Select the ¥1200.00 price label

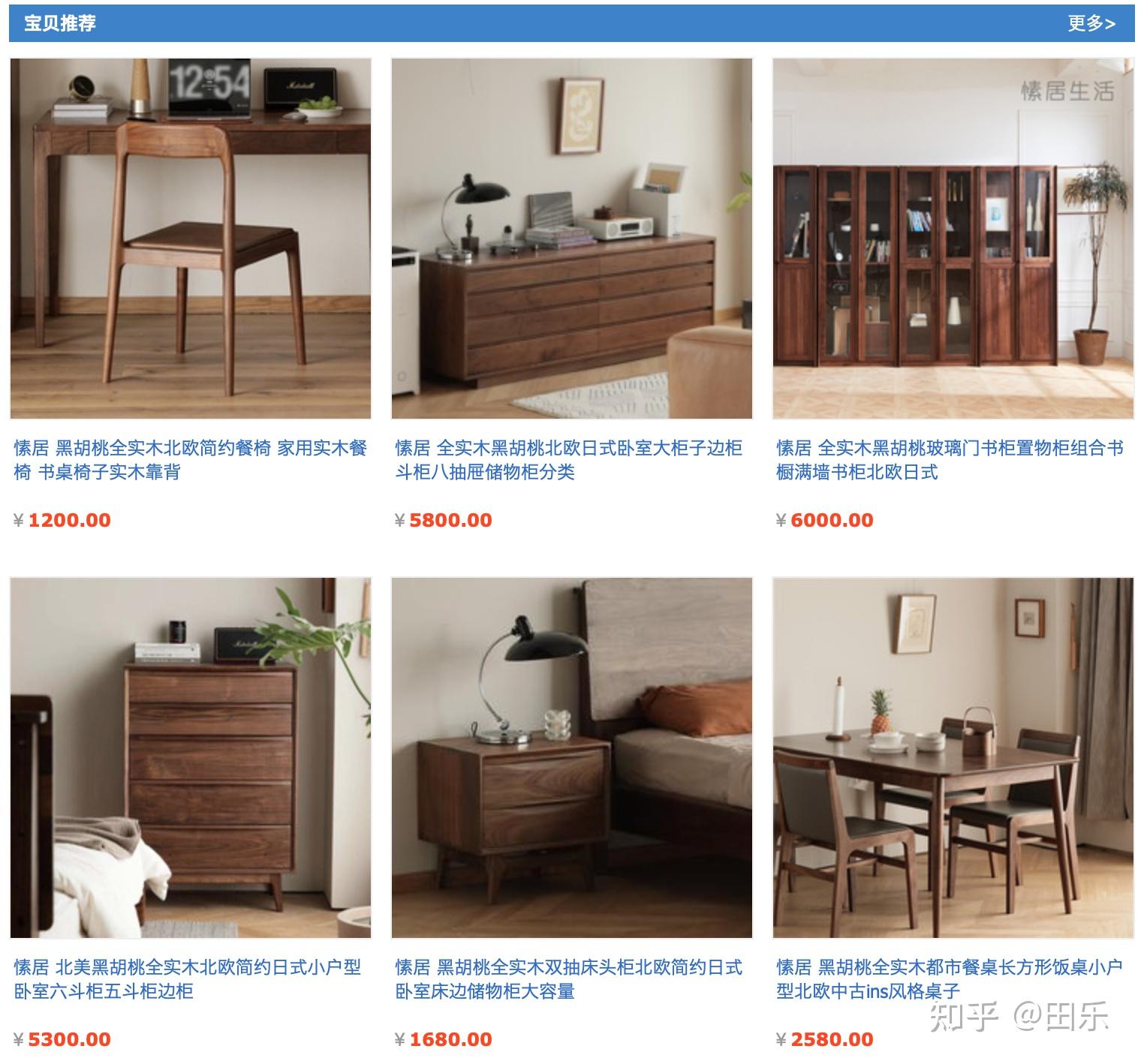tap(62, 520)
